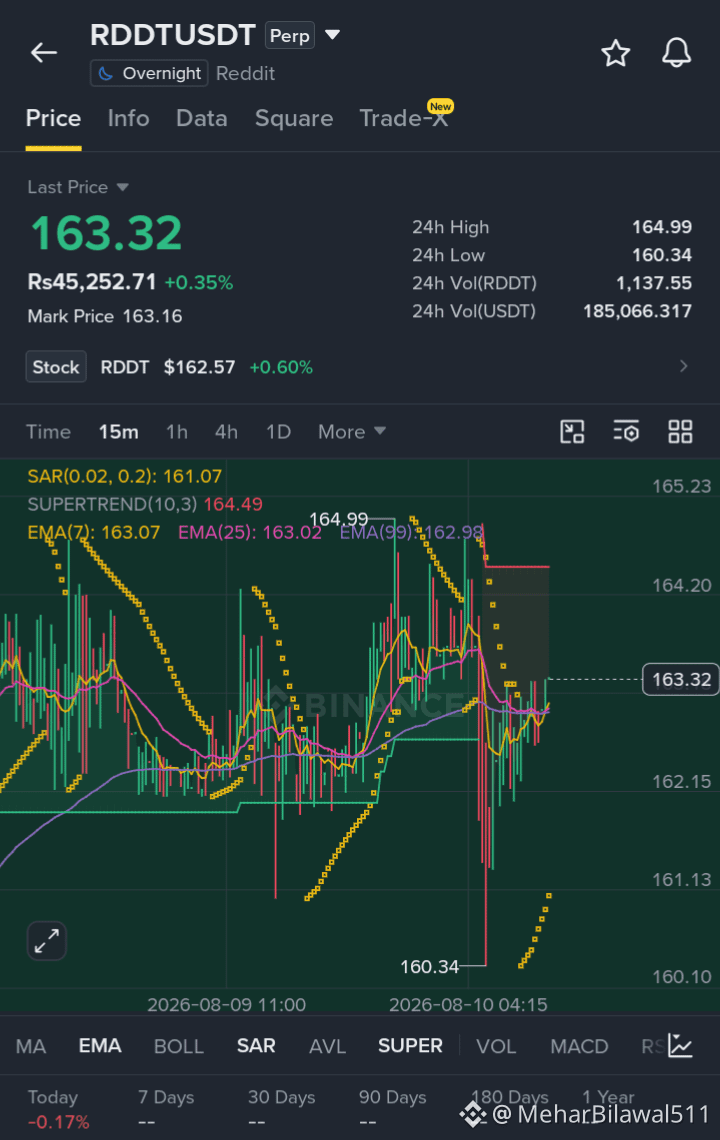Select the Time chart interval
Screen dimensions: 720x1140
point(48,432)
